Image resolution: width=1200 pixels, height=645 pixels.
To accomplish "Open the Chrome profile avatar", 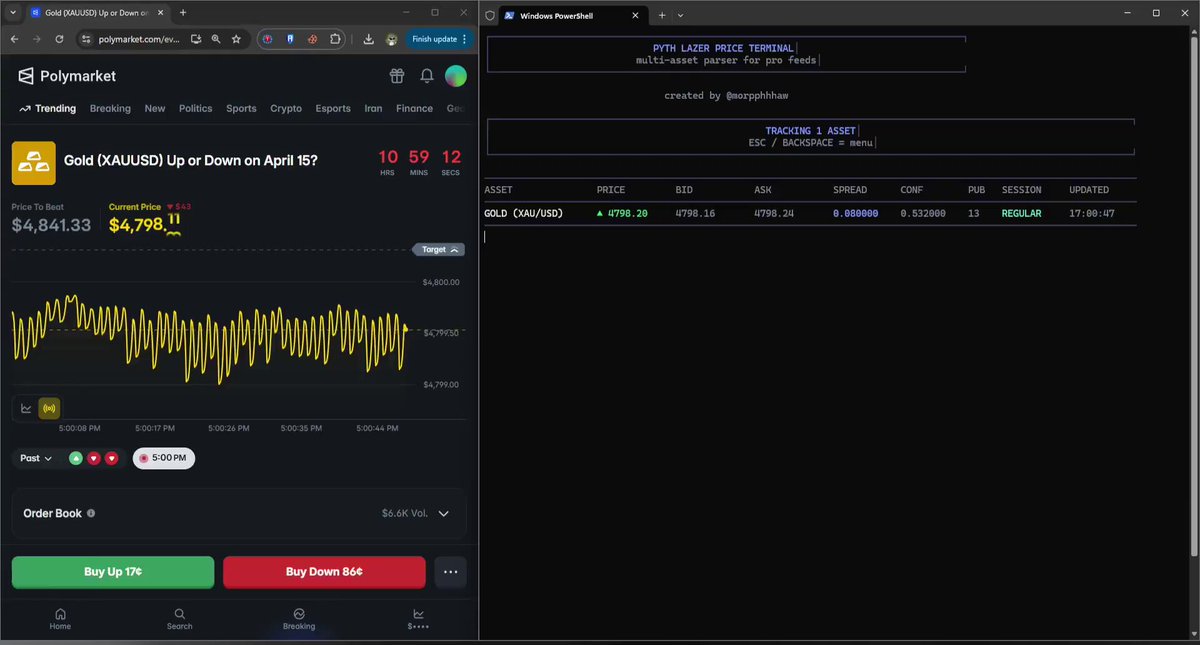I will [x=391, y=39].
